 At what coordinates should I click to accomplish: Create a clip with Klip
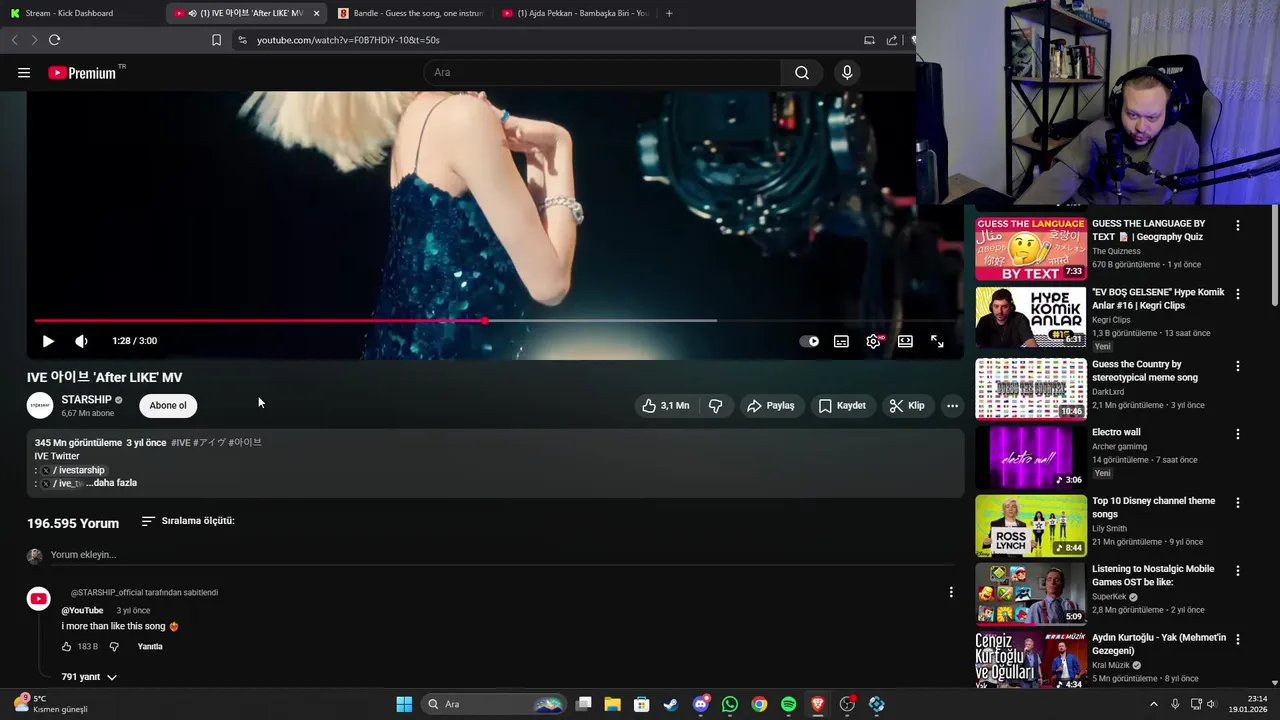[x=907, y=405]
